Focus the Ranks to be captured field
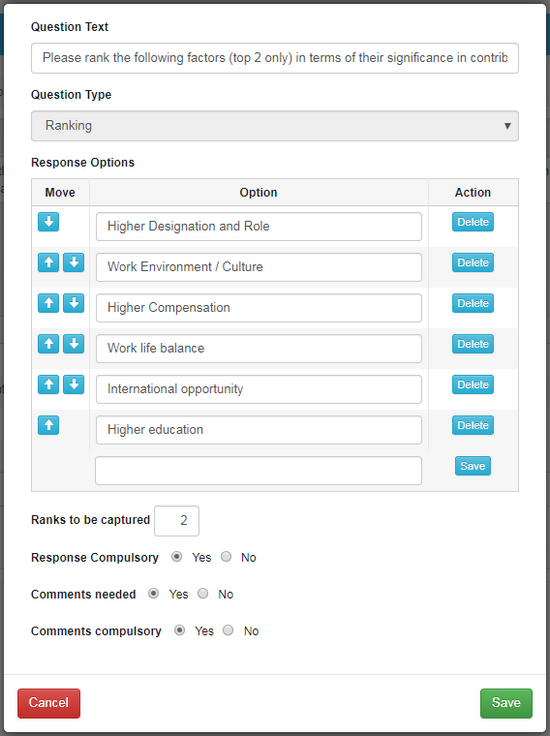Screen dimensions: 550x736 coord(176,521)
